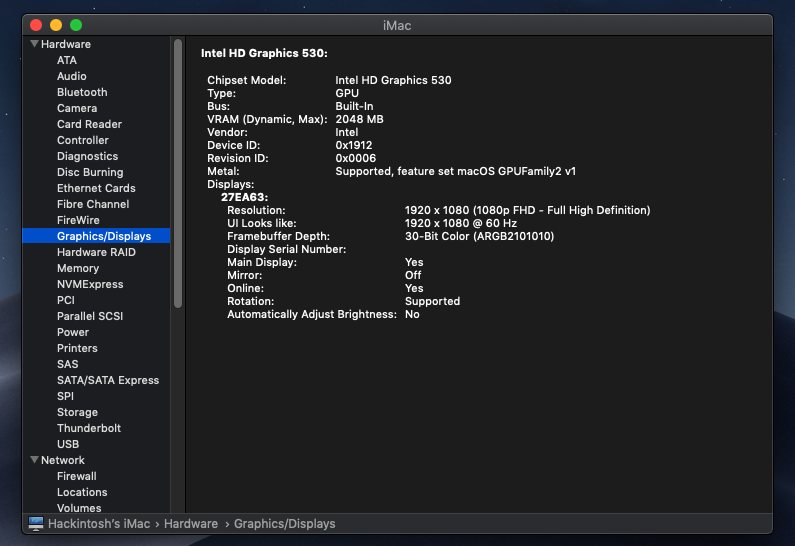This screenshot has height=546, width=795.
Task: Click the Mirror value Off
Action: (413, 275)
